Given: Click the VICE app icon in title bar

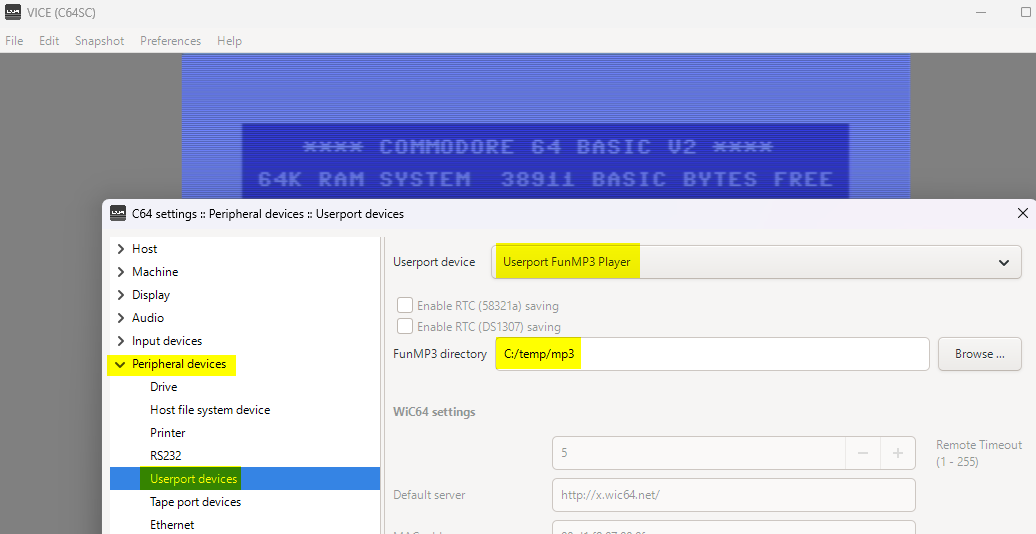Looking at the screenshot, I should tap(13, 13).
